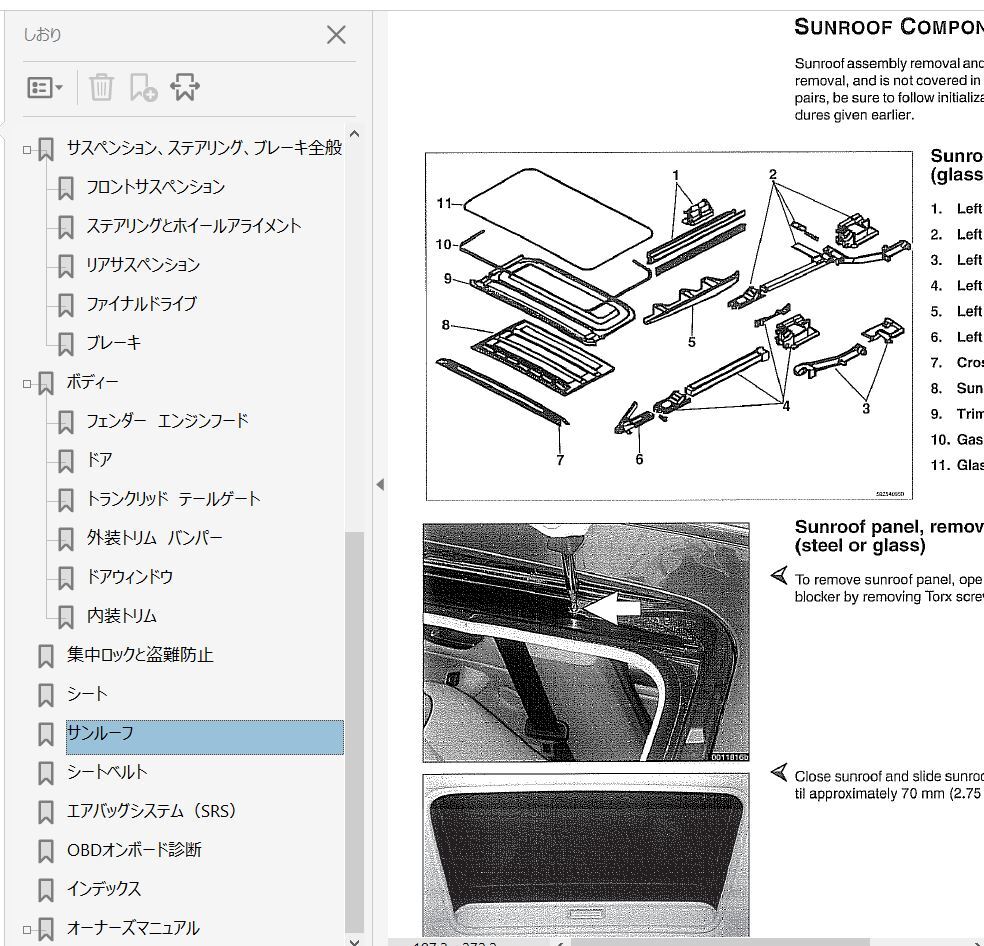Viewport: 984px width, 946px height.
Task: Jump to the ドアウィンドウ bookmark
Action: pyautogui.click(x=129, y=577)
